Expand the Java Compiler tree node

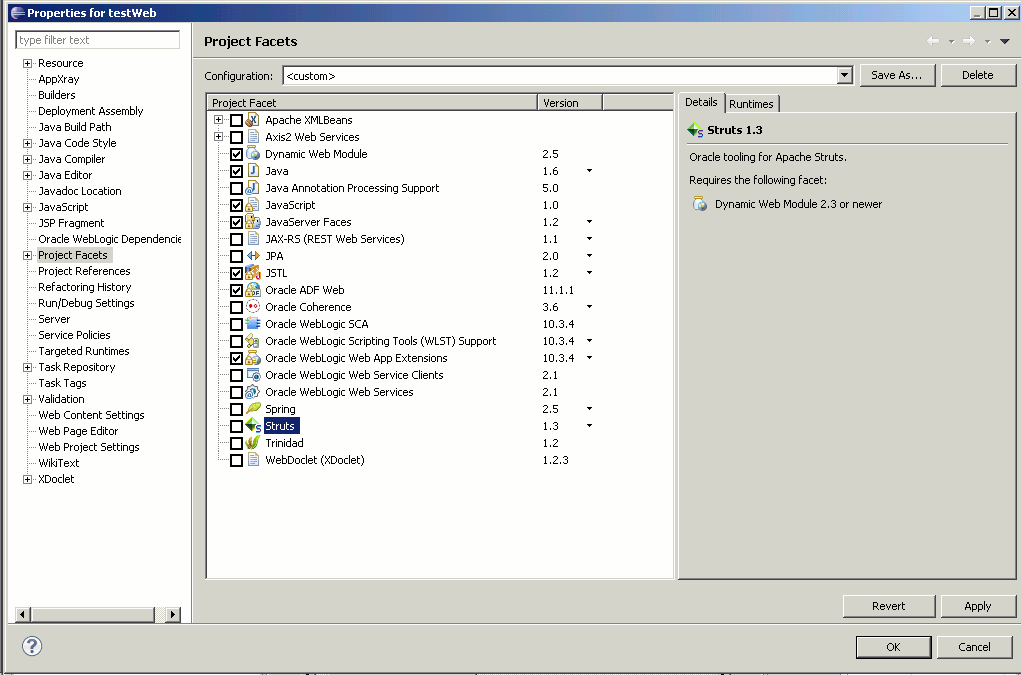[x=27, y=159]
